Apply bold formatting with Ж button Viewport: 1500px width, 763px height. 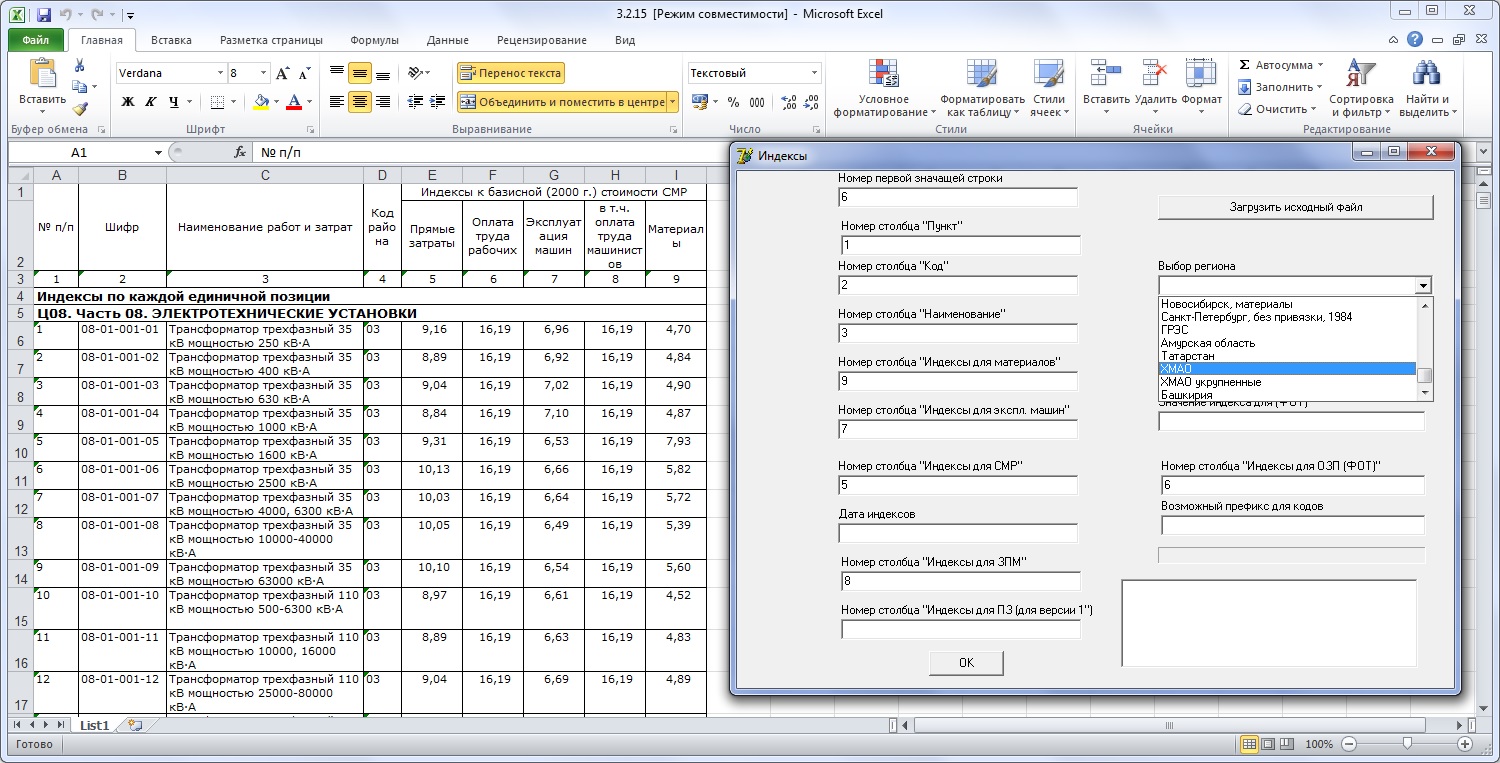[127, 102]
